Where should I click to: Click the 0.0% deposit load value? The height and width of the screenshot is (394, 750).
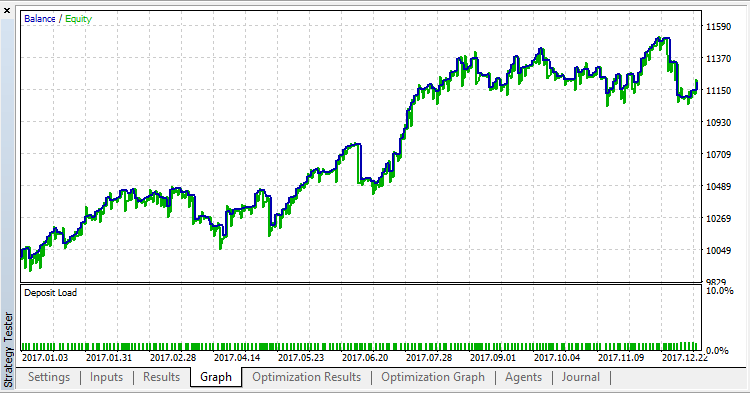click(717, 350)
